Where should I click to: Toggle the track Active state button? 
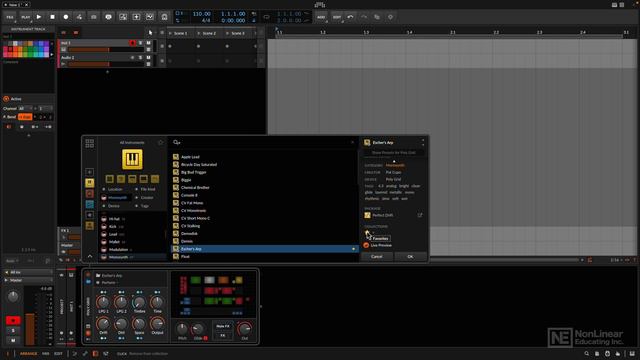(6, 99)
